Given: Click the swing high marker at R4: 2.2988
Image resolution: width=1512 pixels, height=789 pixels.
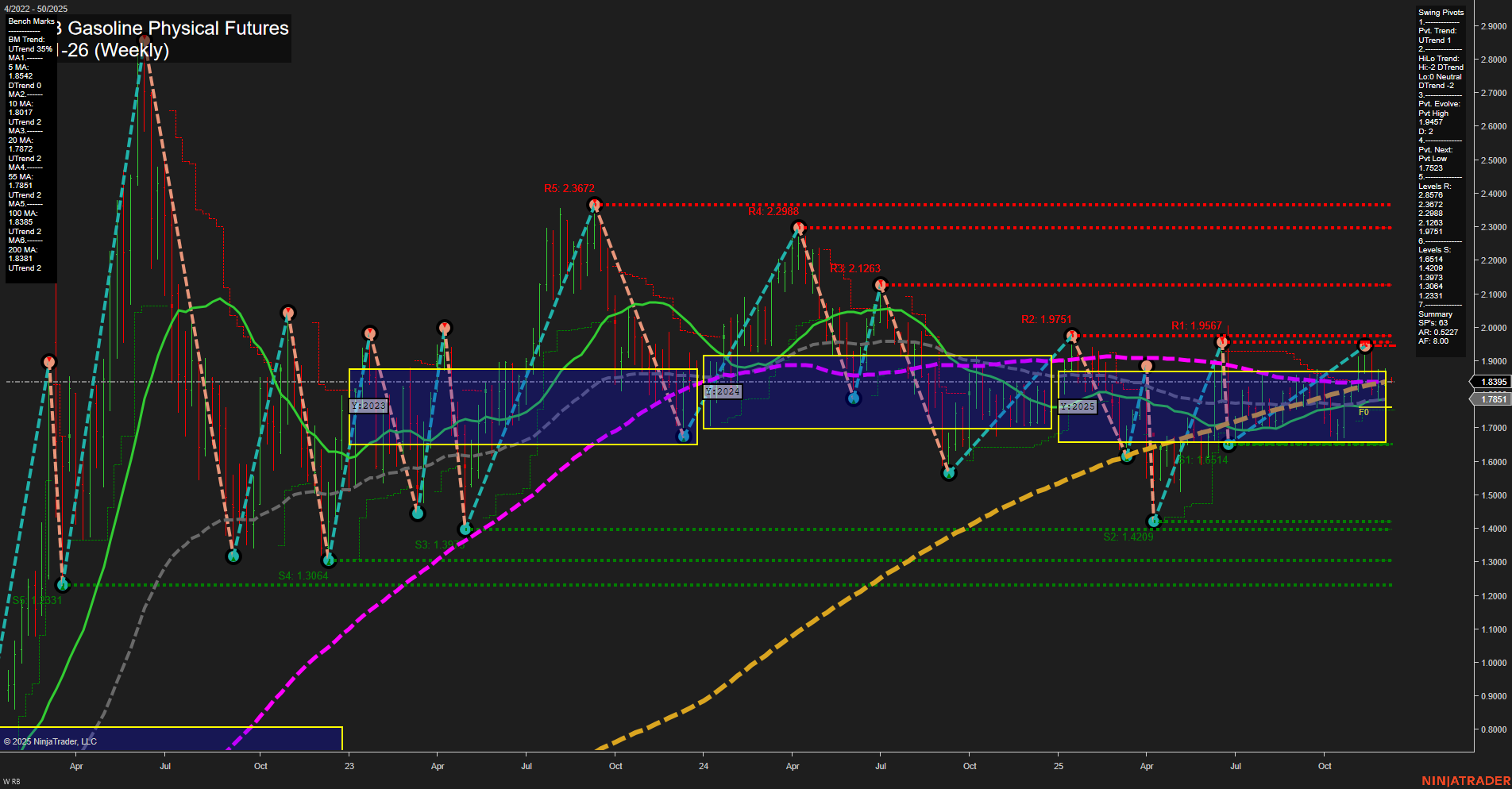Looking at the screenshot, I should tap(799, 226).
